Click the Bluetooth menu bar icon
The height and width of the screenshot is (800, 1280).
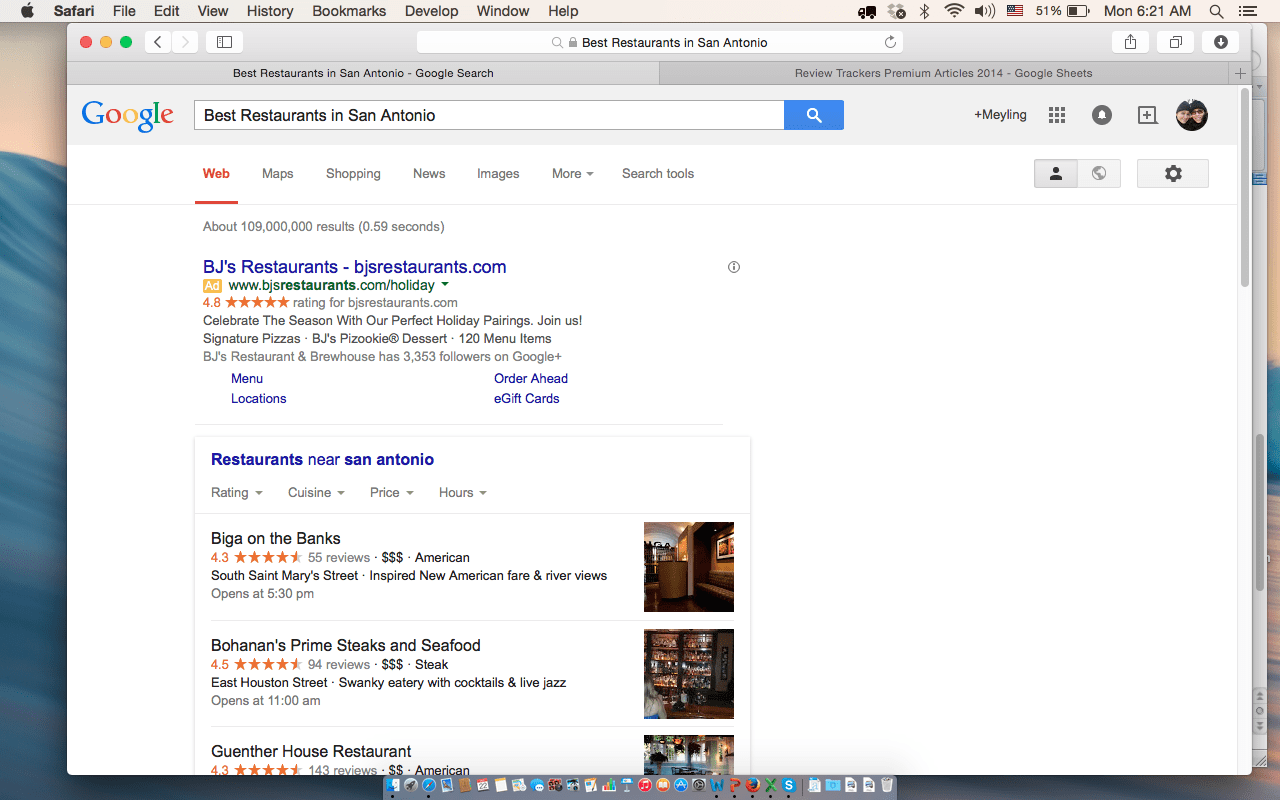pos(925,11)
